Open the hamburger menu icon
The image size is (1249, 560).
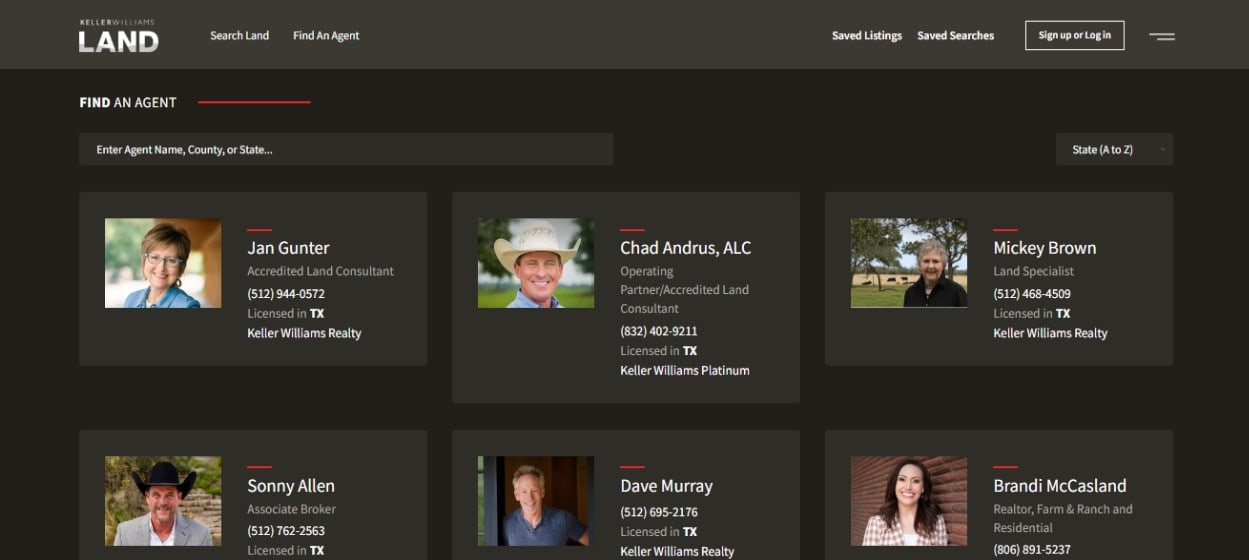click(1161, 36)
